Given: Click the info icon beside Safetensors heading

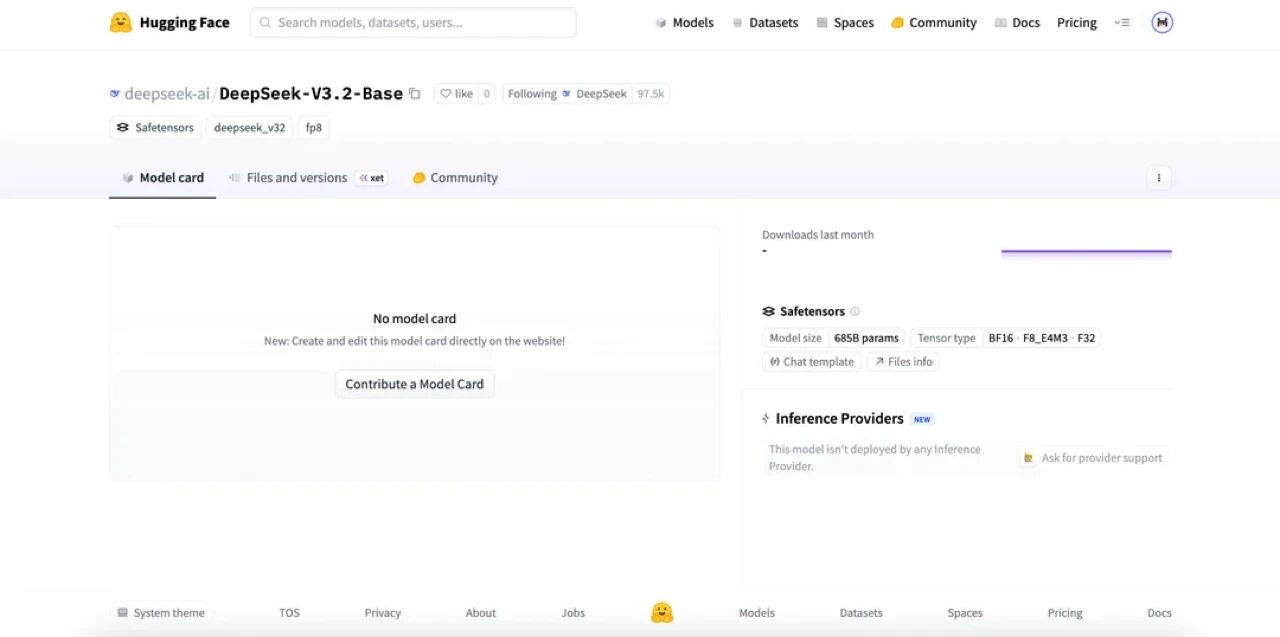Looking at the screenshot, I should 855,312.
